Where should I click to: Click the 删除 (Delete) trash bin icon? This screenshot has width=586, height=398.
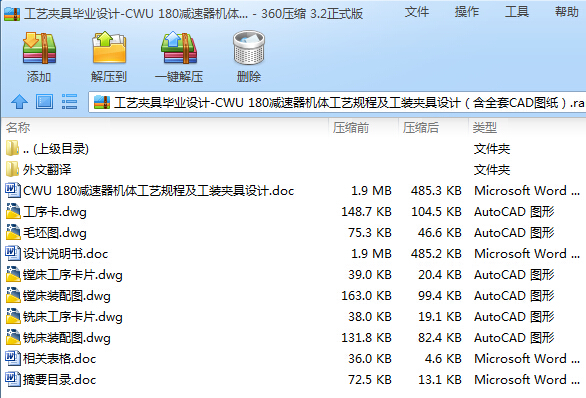pos(249,48)
